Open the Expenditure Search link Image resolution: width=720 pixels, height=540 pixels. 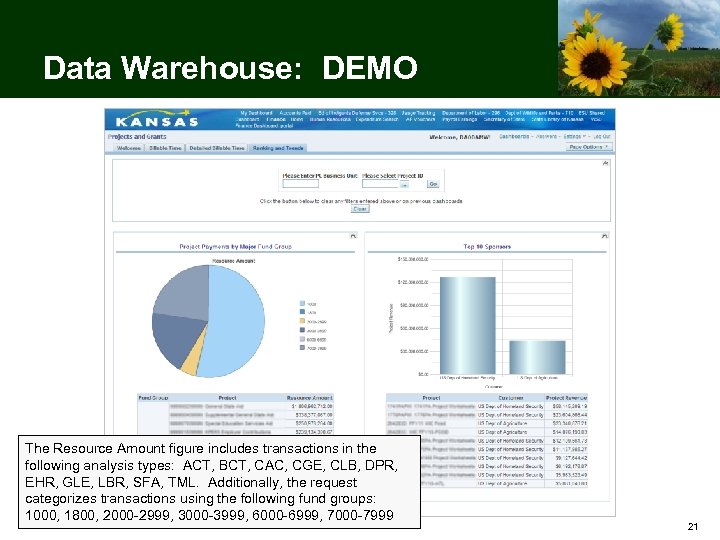coord(377,119)
